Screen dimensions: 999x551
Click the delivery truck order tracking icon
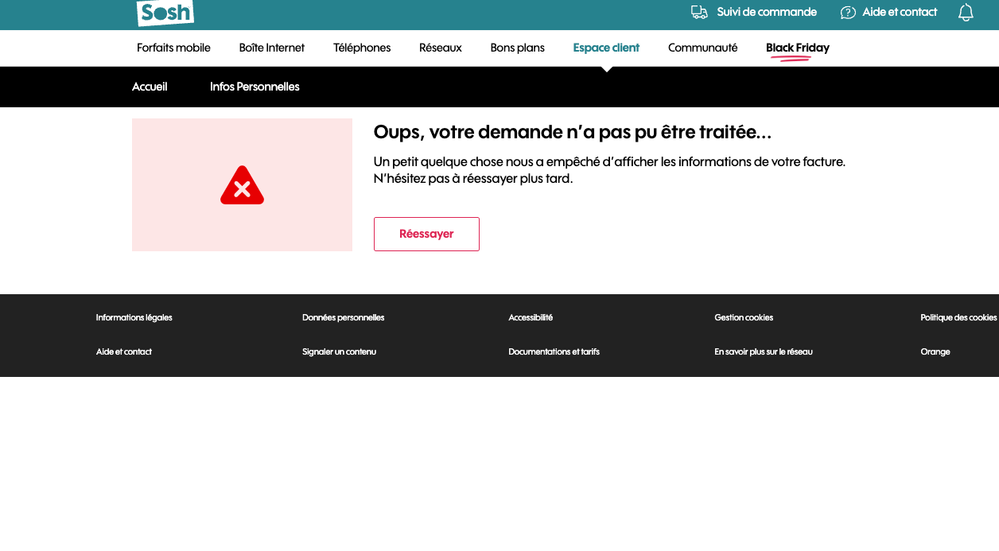699,12
